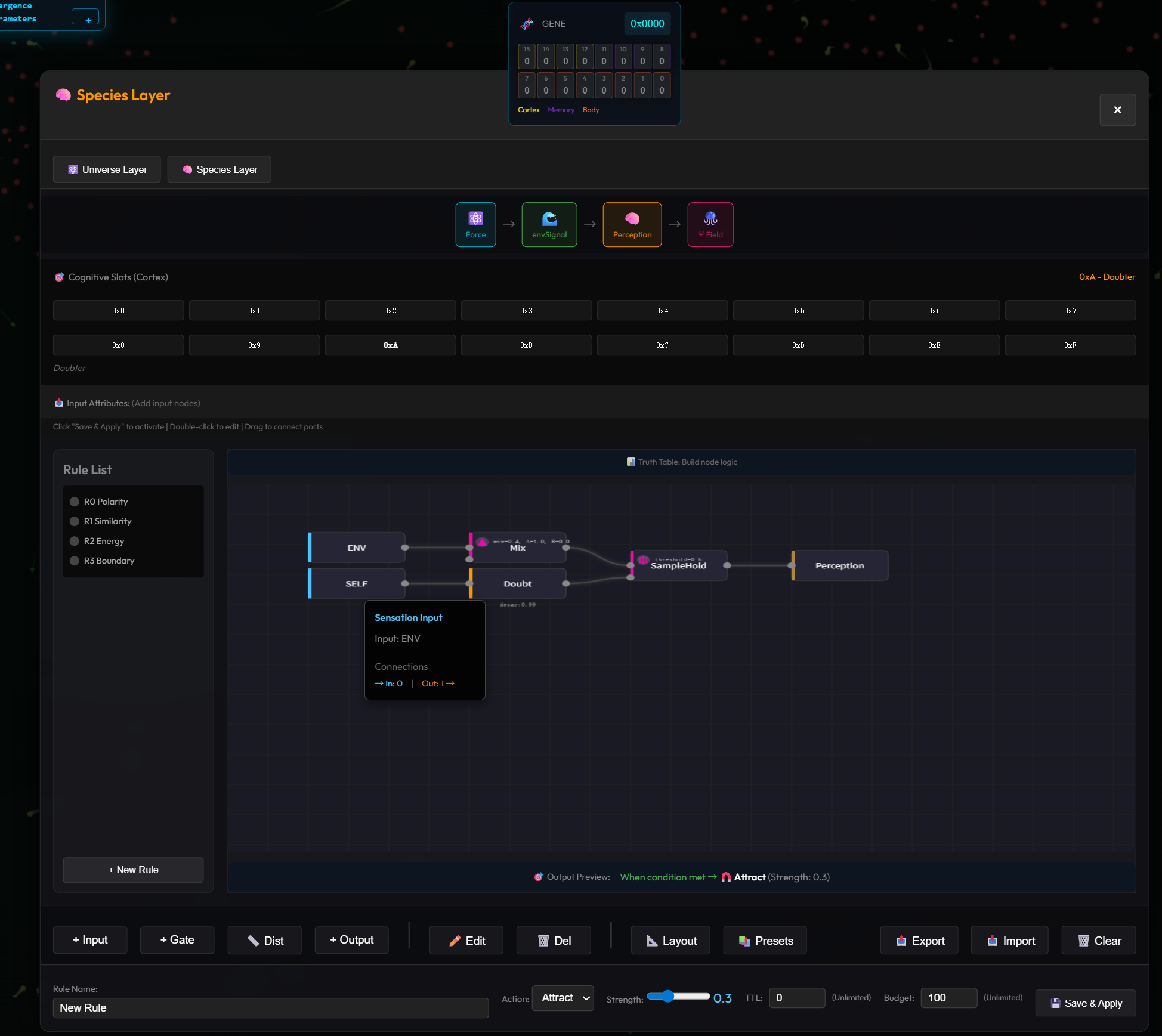Adjust the Strength slider
This screenshot has width=1162, height=1036.
[678, 996]
